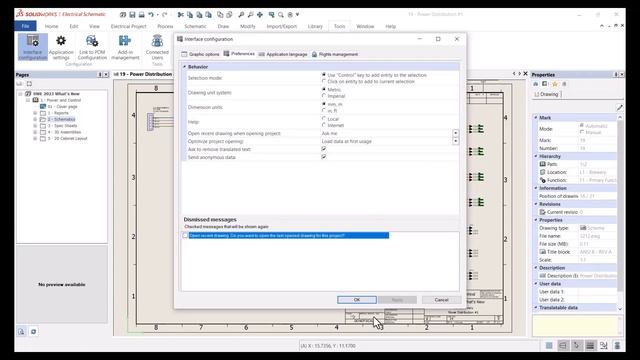
Task: Click the Drawing tab in Properties
Action: [x=547, y=94]
